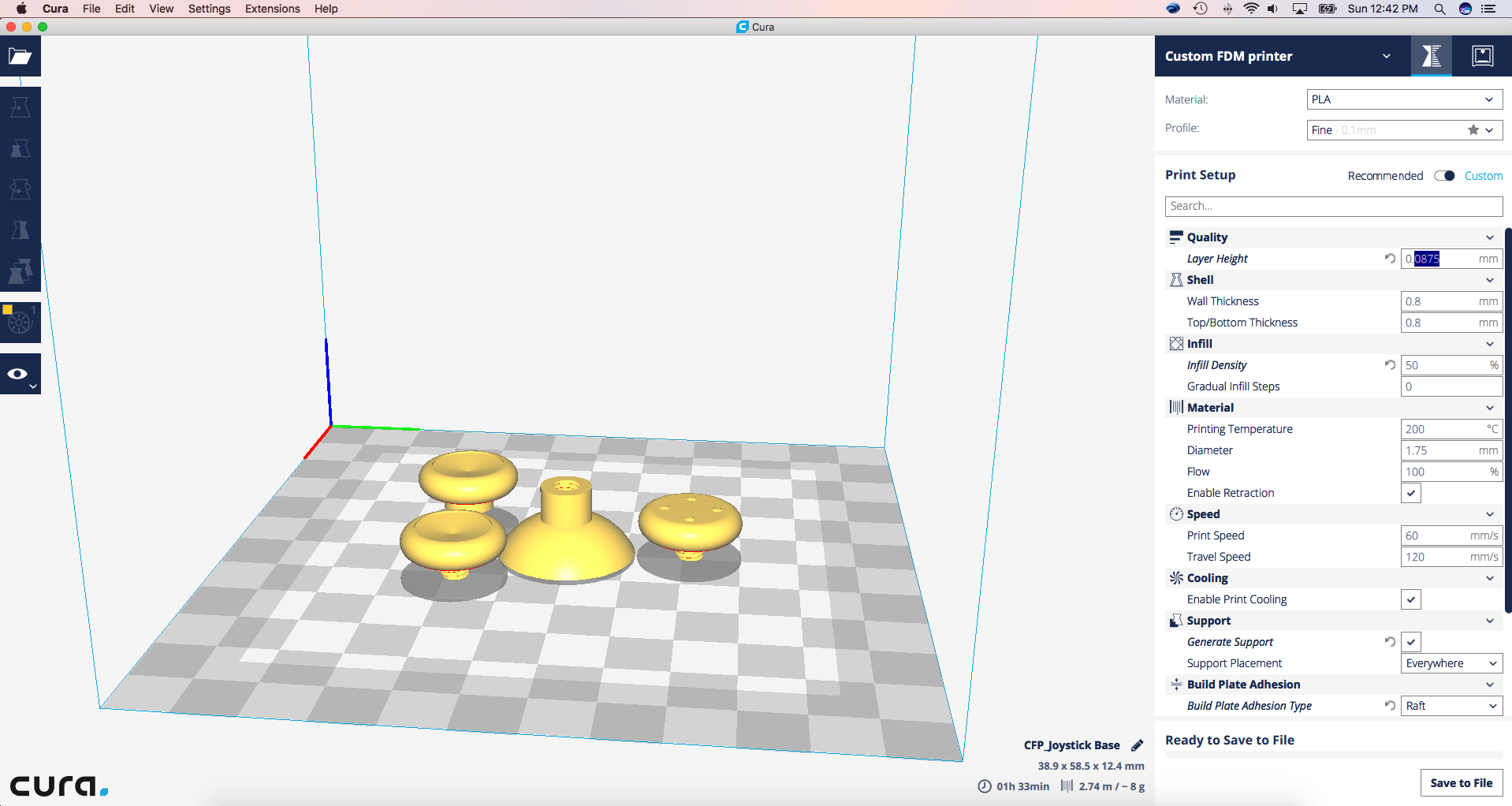Viewport: 1512px width, 806px height.
Task: Open the Extensions menu
Action: pos(272,9)
